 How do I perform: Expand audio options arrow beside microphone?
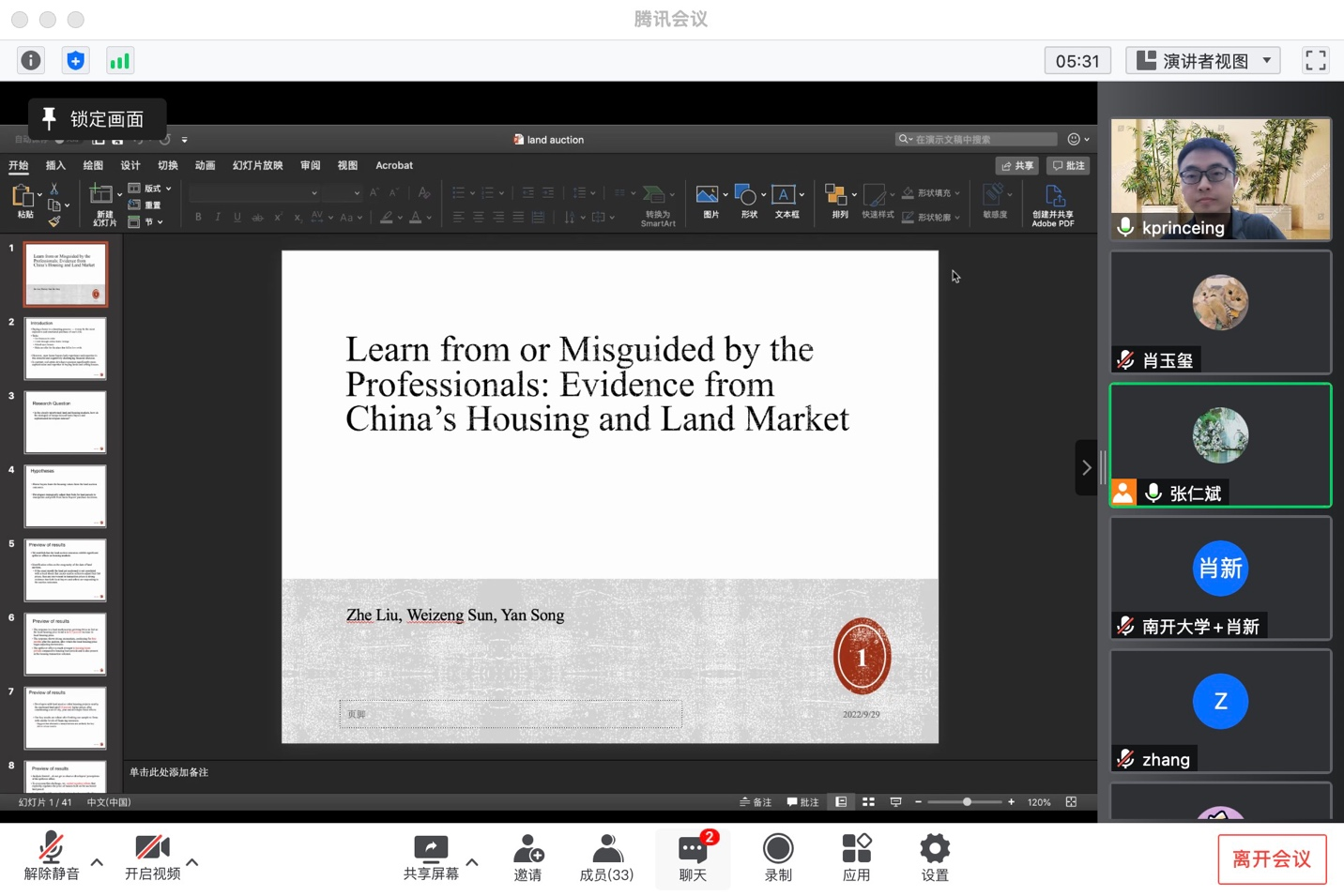pos(97,861)
